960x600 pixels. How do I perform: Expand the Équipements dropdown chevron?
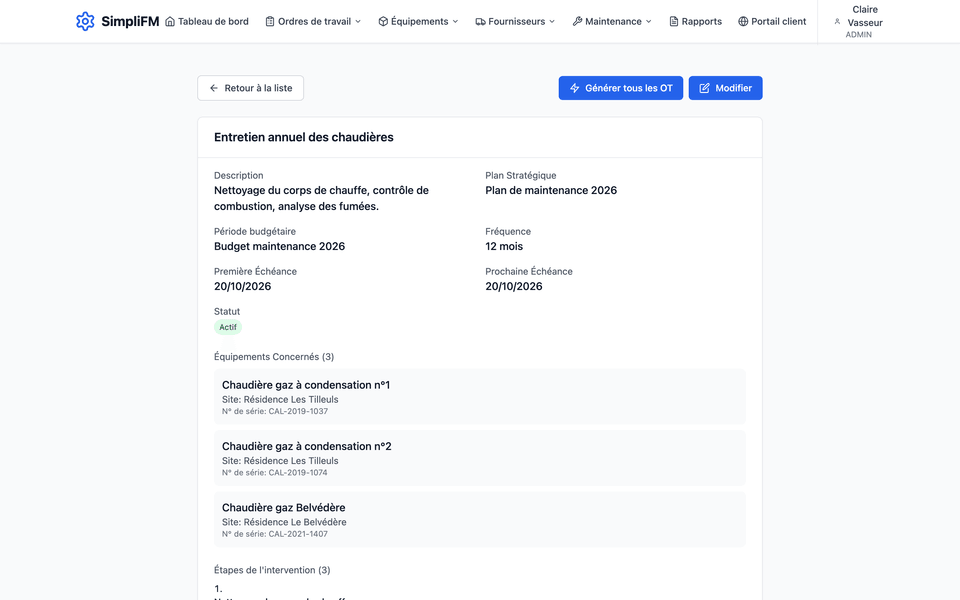(456, 21)
